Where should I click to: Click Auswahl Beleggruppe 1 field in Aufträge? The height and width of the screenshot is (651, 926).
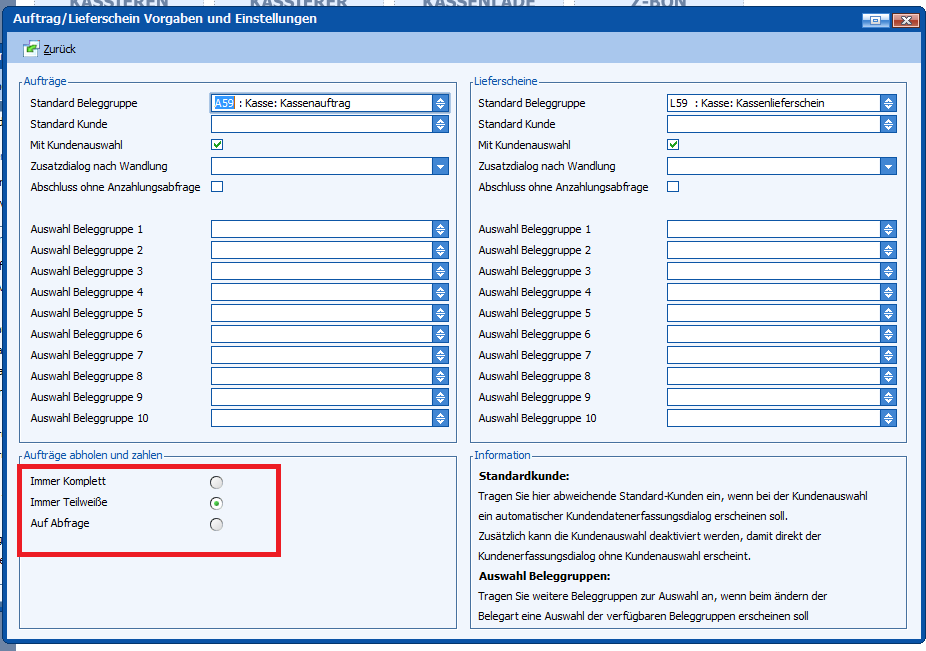(320, 229)
